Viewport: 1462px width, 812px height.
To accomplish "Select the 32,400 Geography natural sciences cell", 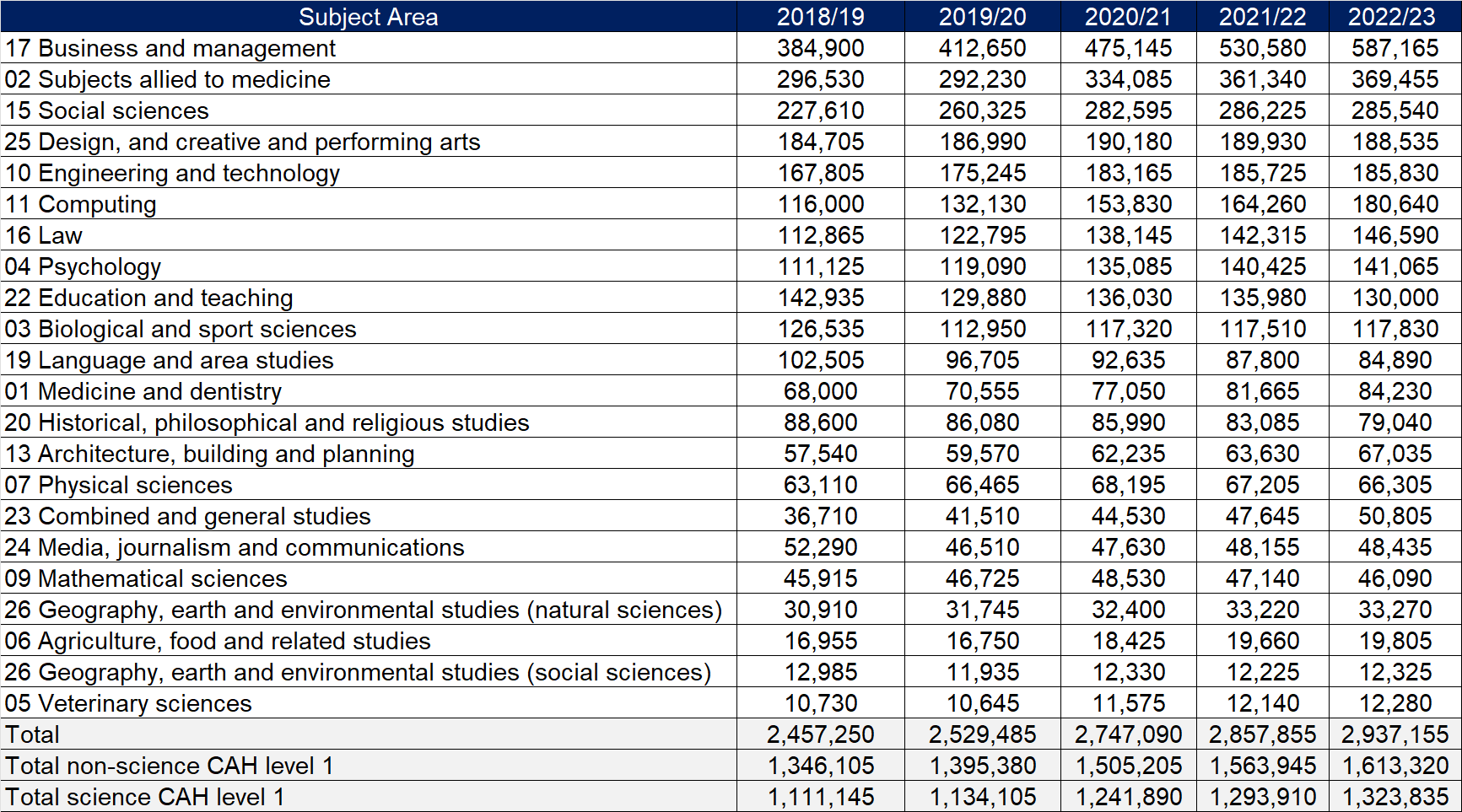I will pyautogui.click(x=1129, y=610).
